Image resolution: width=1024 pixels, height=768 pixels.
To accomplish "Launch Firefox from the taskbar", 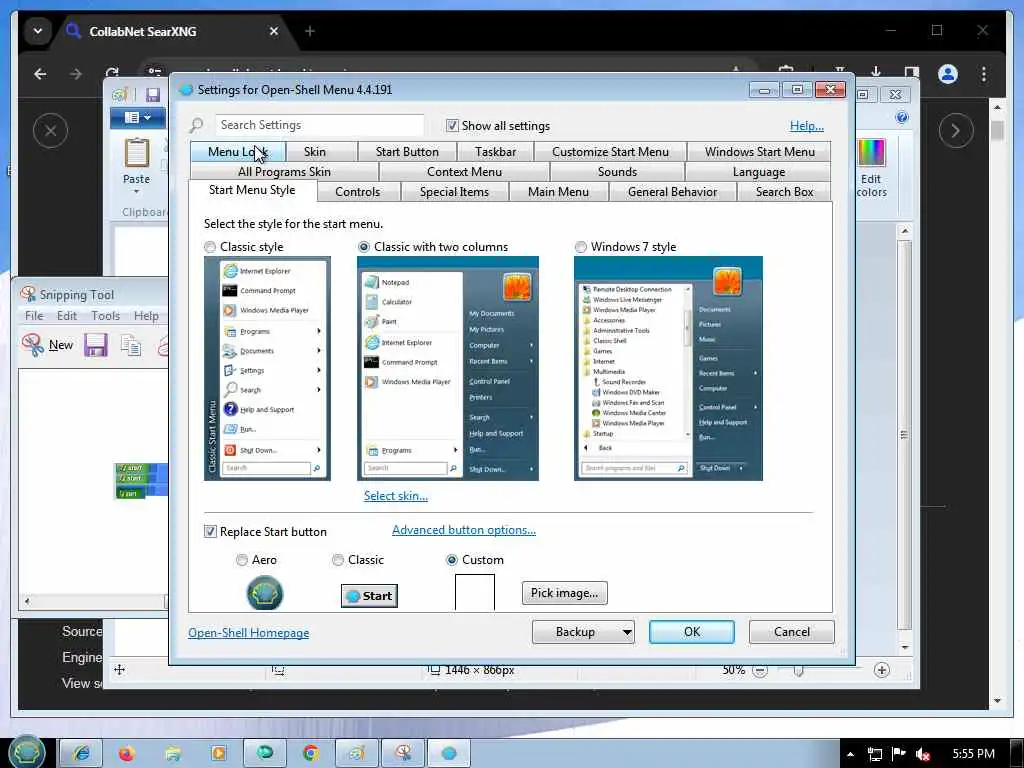I will pos(127,753).
